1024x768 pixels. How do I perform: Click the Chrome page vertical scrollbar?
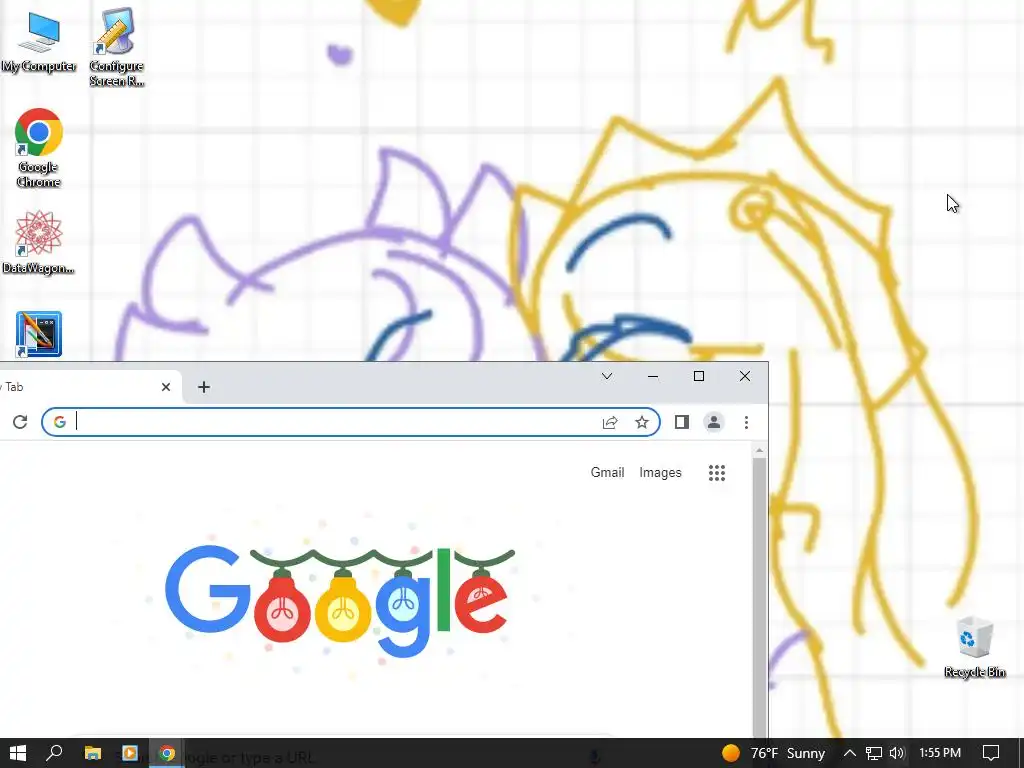click(x=759, y=596)
